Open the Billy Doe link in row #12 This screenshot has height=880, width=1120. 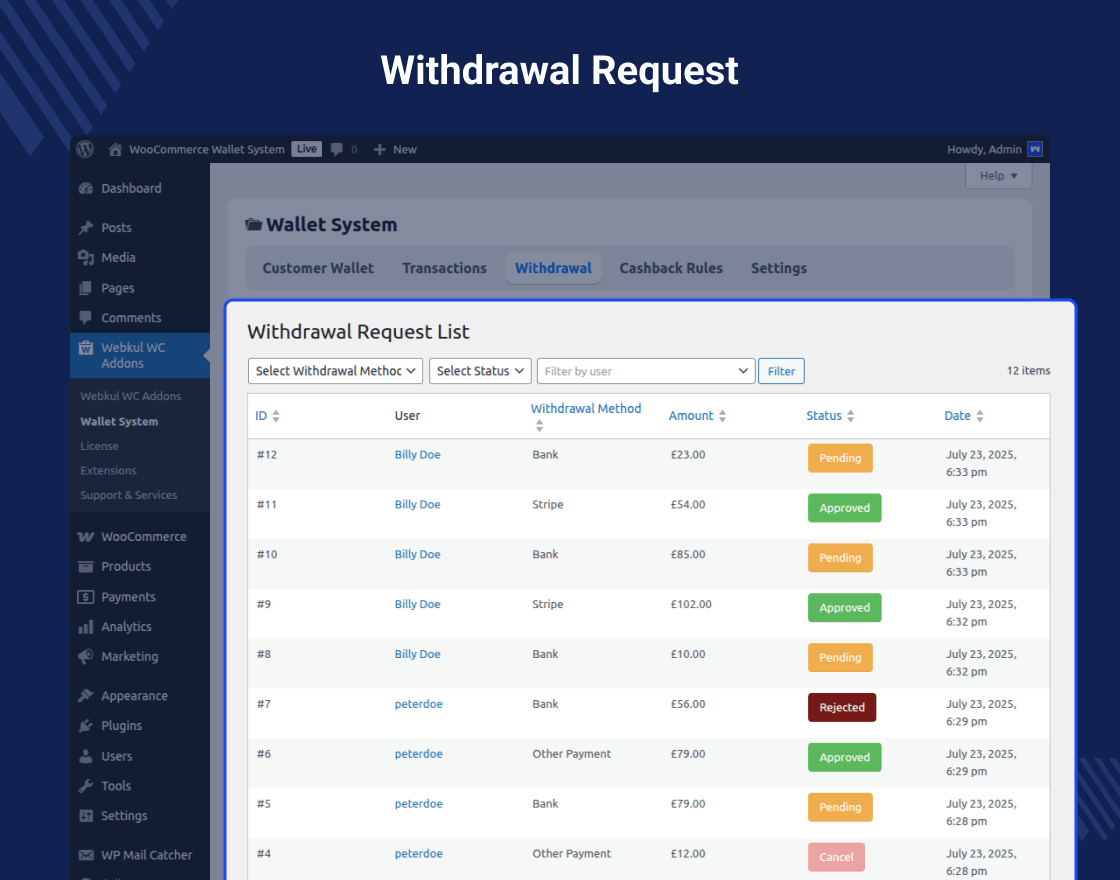coord(418,454)
